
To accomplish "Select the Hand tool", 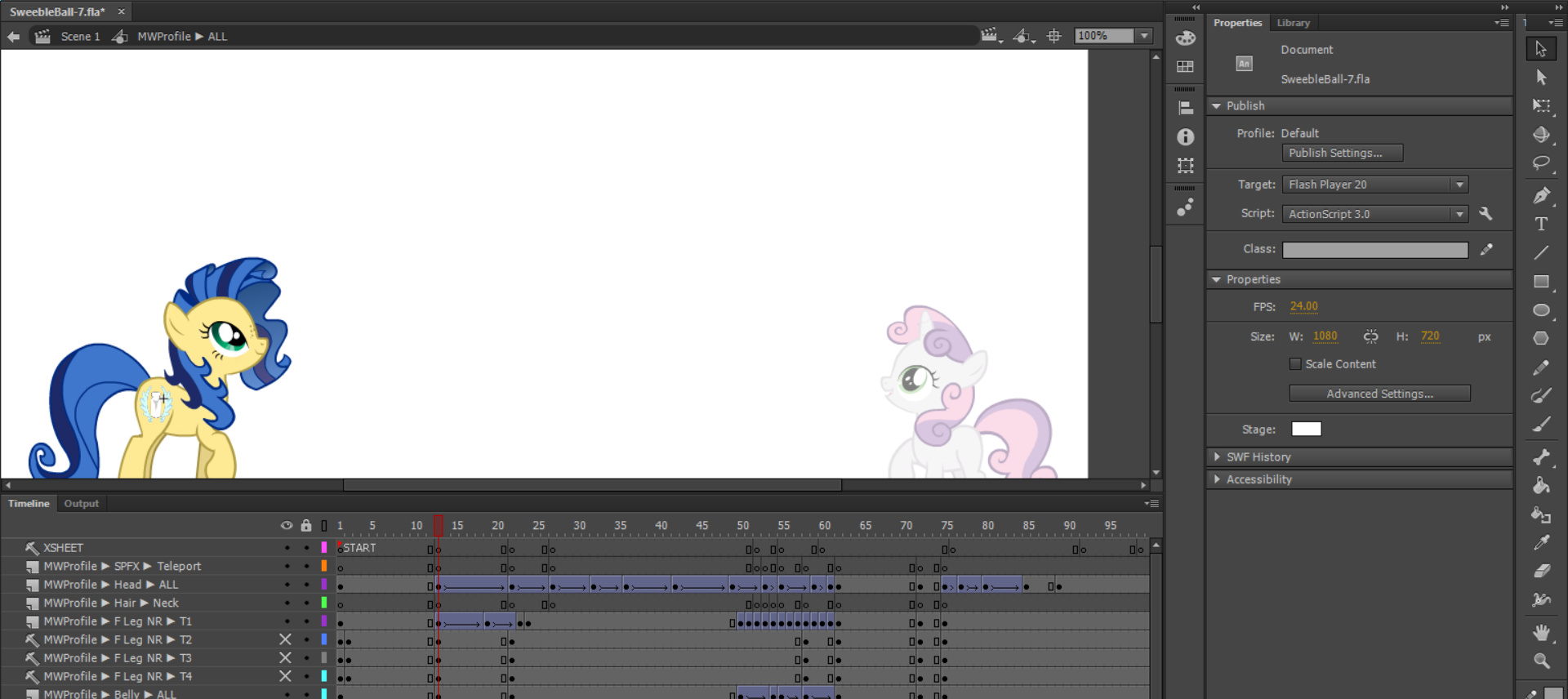I will (1541, 632).
